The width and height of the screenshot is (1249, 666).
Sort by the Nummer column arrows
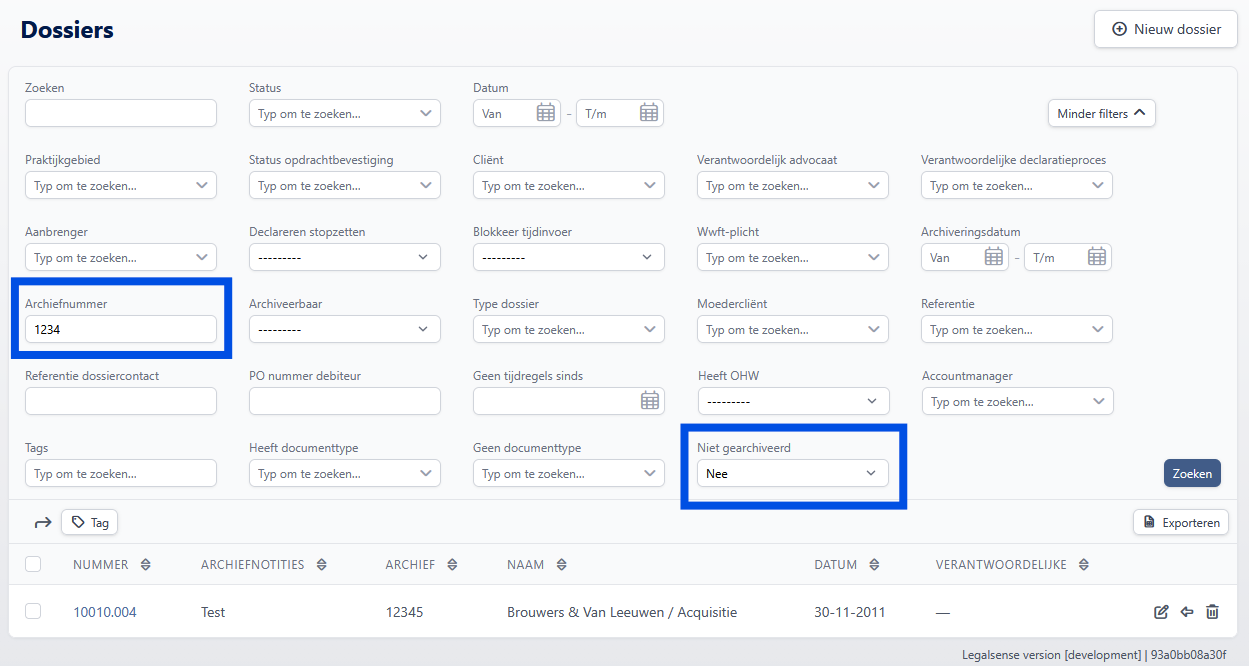pyautogui.click(x=145, y=565)
